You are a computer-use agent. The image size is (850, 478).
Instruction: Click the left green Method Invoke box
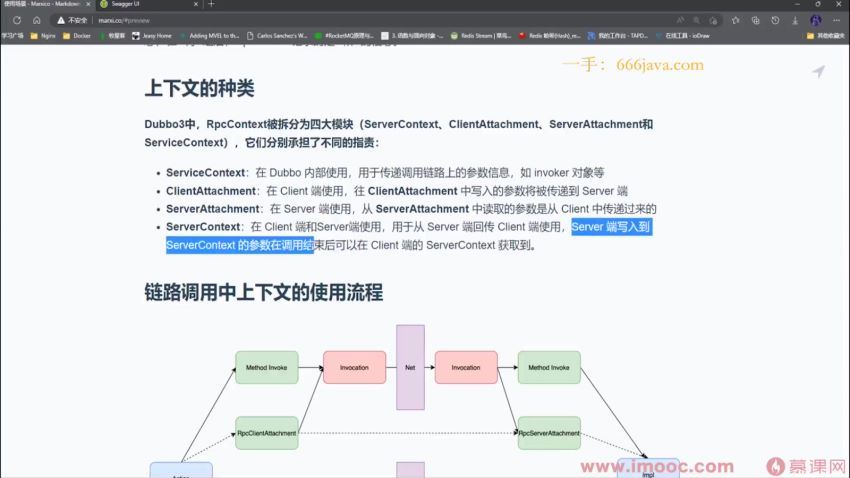coord(267,367)
